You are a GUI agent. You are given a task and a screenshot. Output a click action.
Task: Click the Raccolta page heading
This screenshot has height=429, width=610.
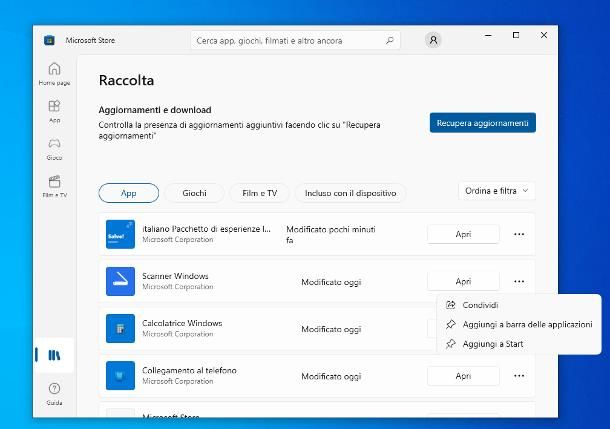(126, 81)
